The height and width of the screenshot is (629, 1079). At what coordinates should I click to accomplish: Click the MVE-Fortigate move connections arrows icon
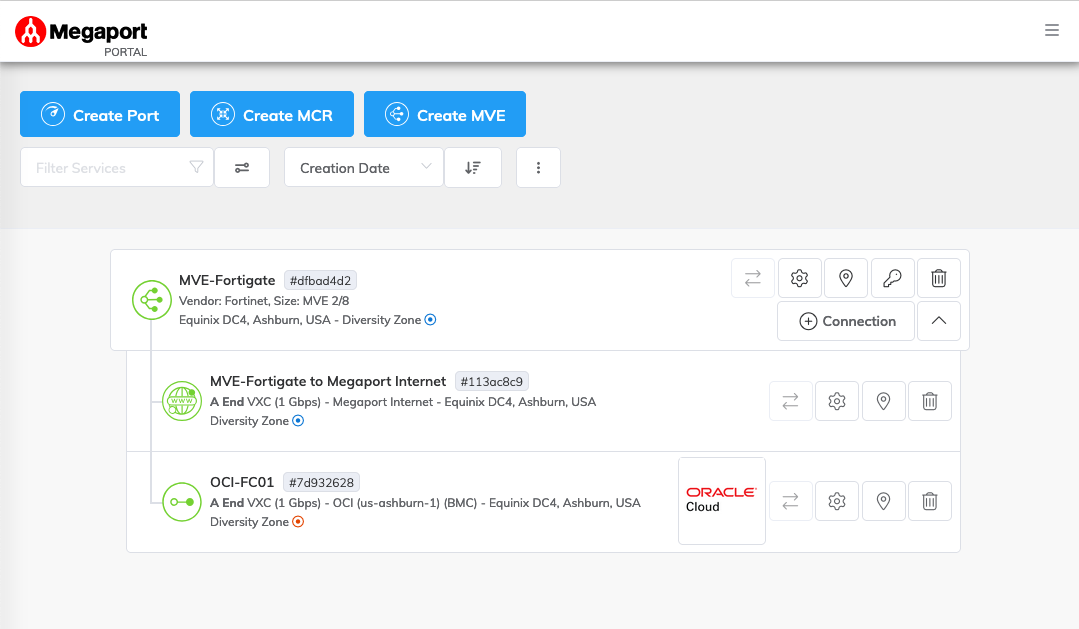(753, 278)
